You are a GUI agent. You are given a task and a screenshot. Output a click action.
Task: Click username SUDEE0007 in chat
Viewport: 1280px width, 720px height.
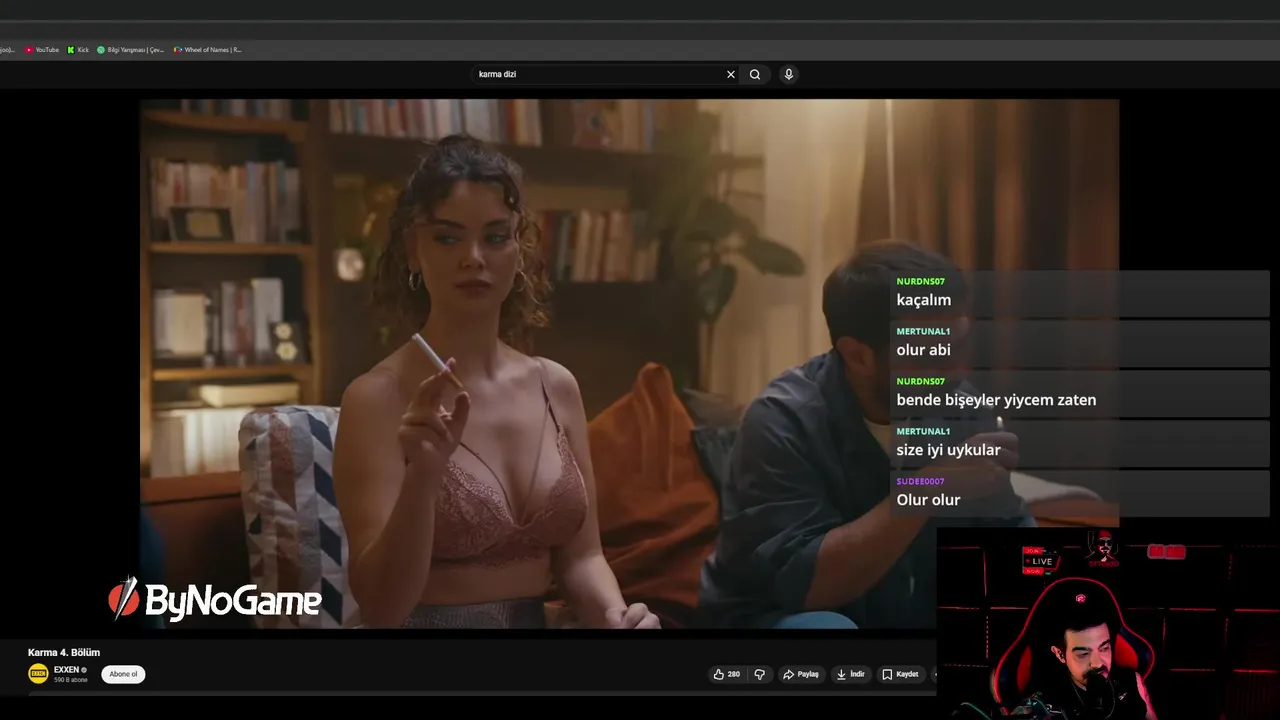(920, 481)
